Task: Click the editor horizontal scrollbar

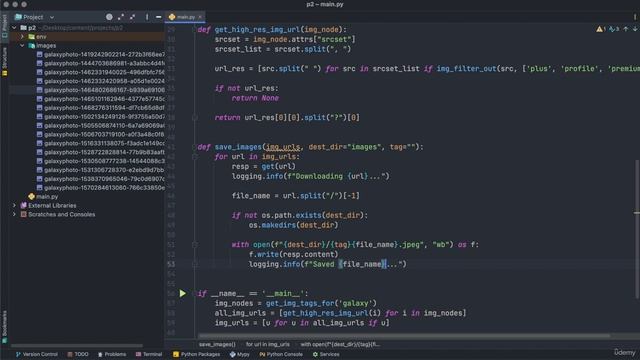Action: (x=404, y=336)
